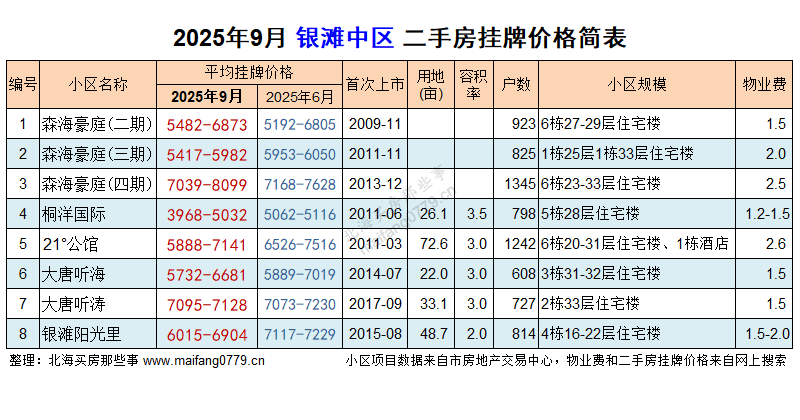Click the June price 5062-5116
This screenshot has height=420, width=800.
coord(300,215)
